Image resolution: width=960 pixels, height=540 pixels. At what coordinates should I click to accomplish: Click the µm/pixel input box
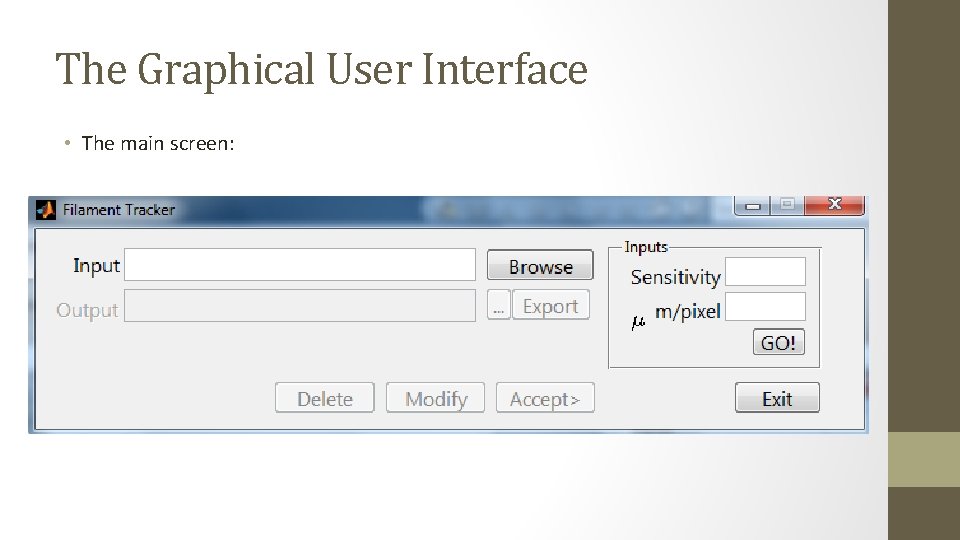point(765,306)
